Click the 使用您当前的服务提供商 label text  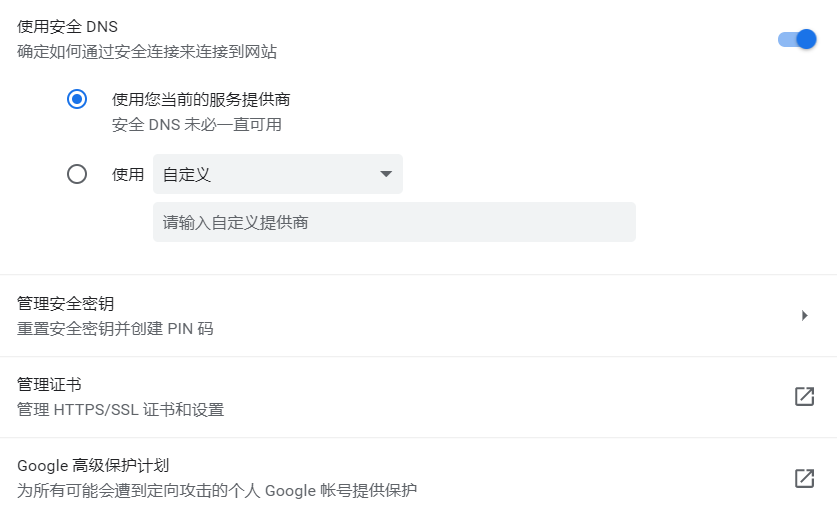coord(201,99)
